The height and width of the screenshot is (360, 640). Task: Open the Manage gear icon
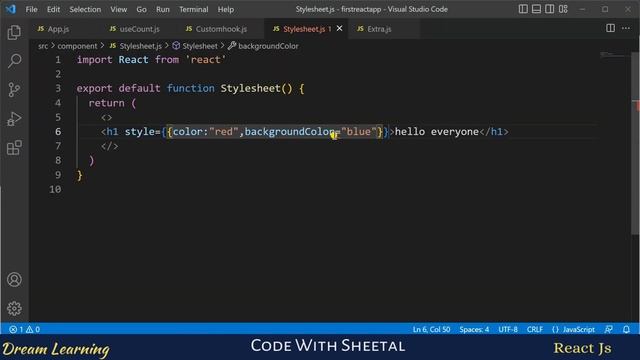click(14, 308)
